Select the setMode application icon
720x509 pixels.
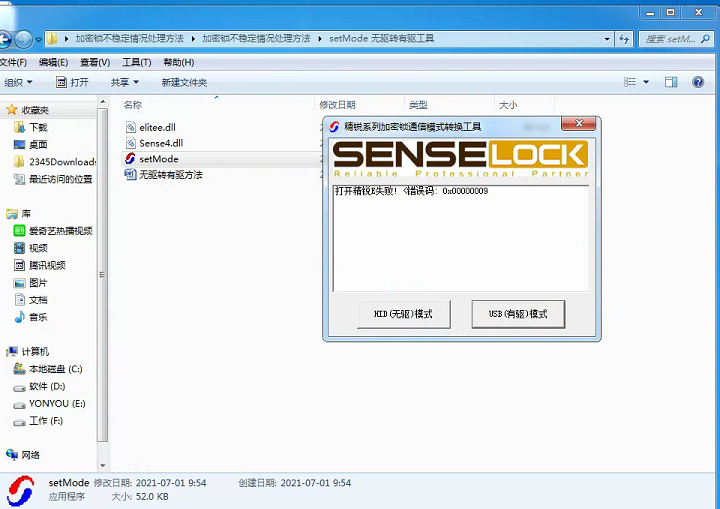coord(130,158)
